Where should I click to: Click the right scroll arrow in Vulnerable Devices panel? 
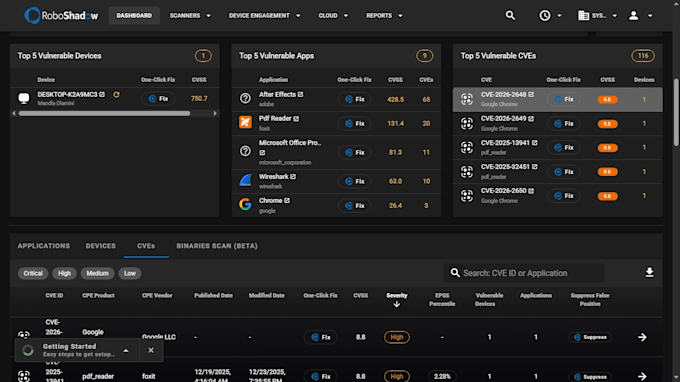click(215, 113)
